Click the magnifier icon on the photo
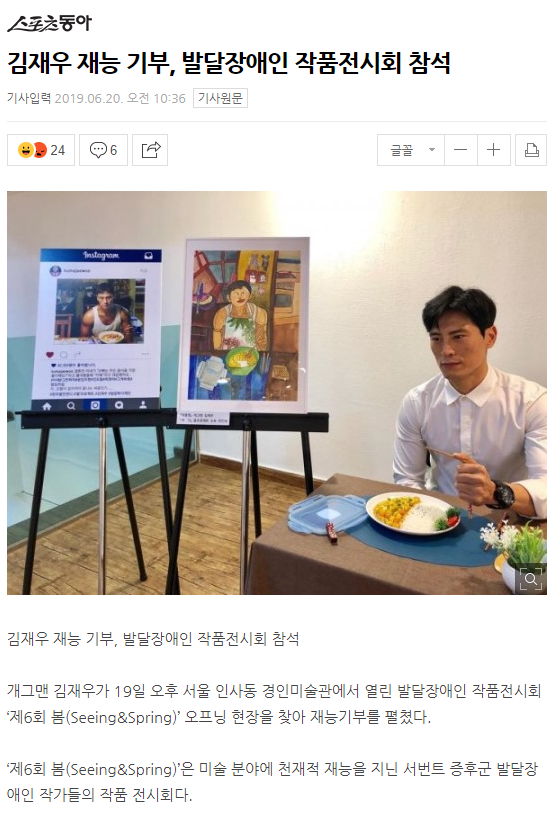556x813 pixels. click(531, 579)
